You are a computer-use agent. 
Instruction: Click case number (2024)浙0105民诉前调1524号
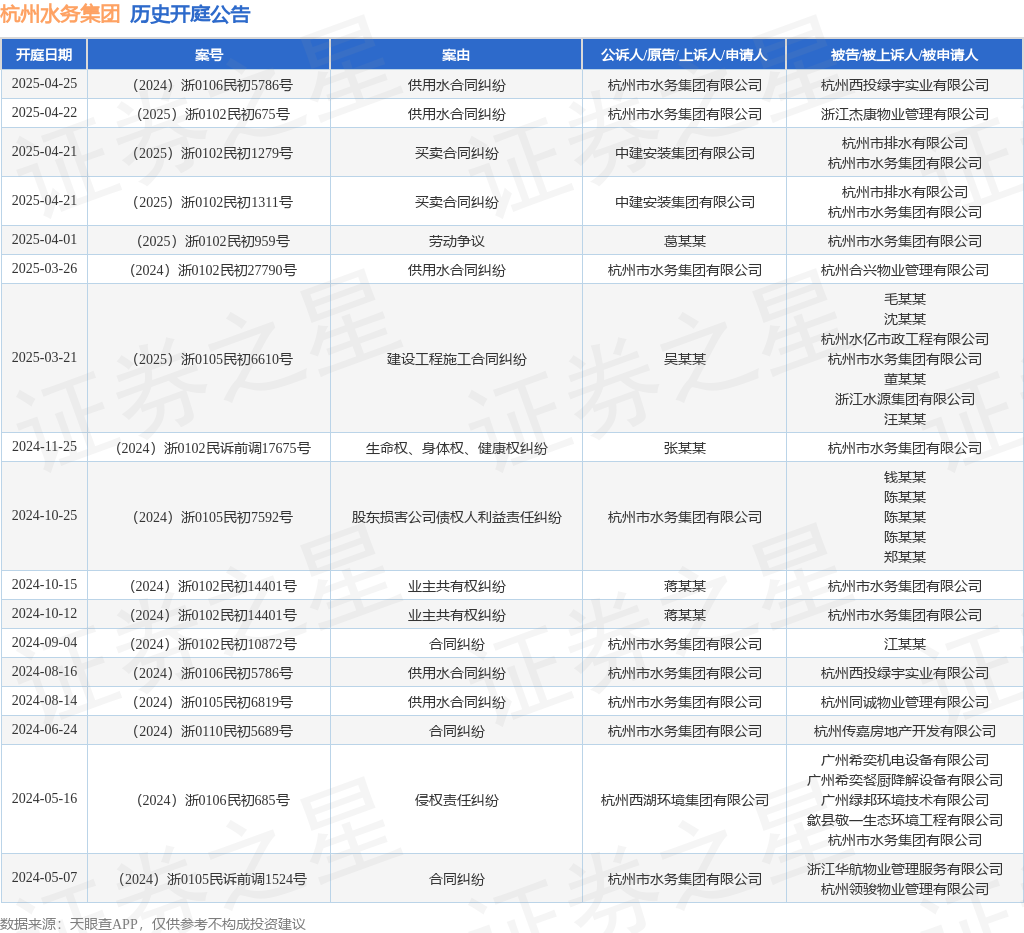coord(213,879)
